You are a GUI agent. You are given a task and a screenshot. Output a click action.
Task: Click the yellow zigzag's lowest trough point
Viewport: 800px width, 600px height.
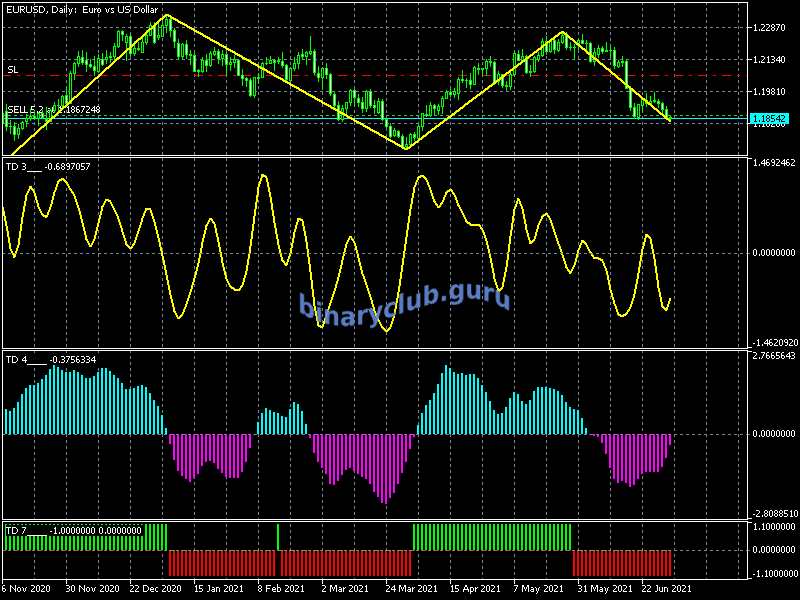(x=406, y=149)
